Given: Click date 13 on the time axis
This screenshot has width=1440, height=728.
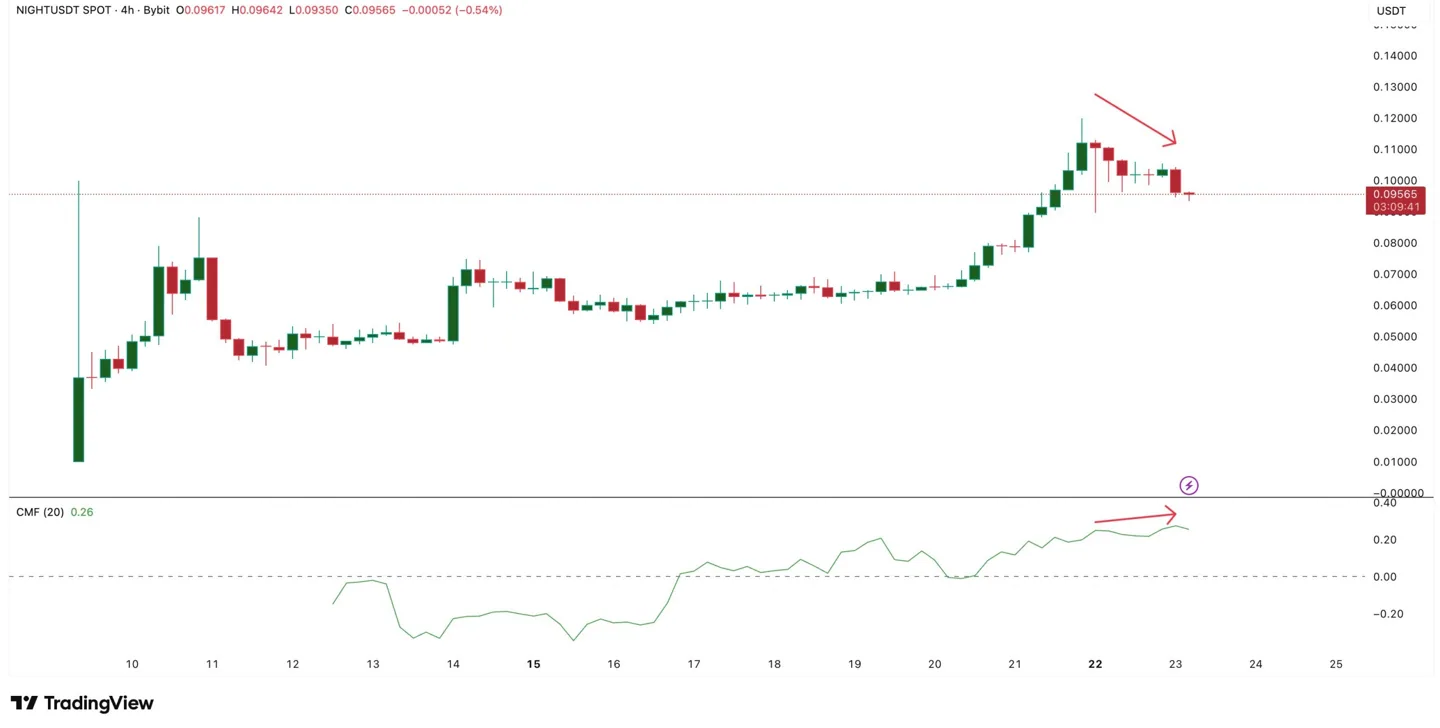Looking at the screenshot, I should tap(373, 664).
